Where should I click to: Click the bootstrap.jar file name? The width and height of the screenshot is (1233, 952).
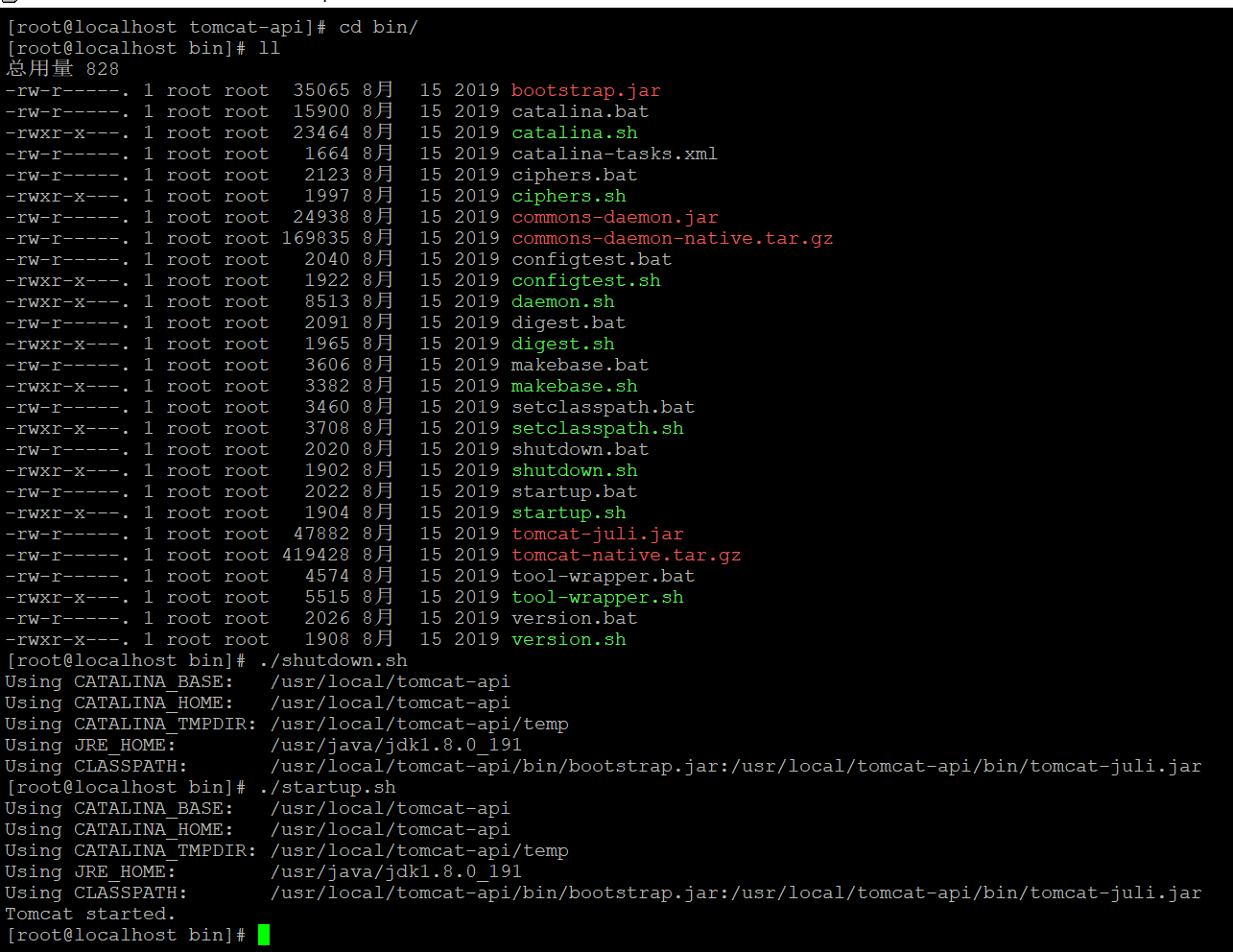(585, 90)
